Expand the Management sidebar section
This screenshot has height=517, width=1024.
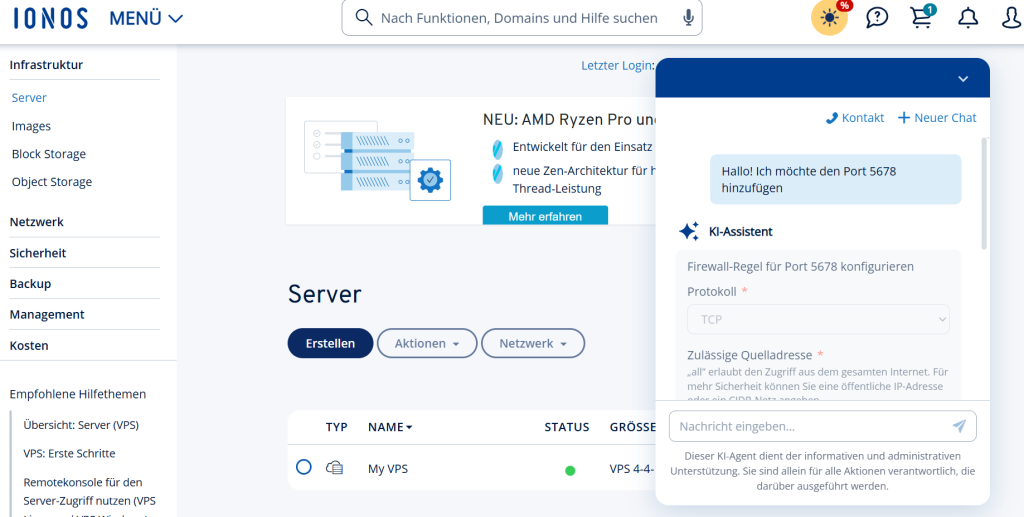(x=47, y=314)
